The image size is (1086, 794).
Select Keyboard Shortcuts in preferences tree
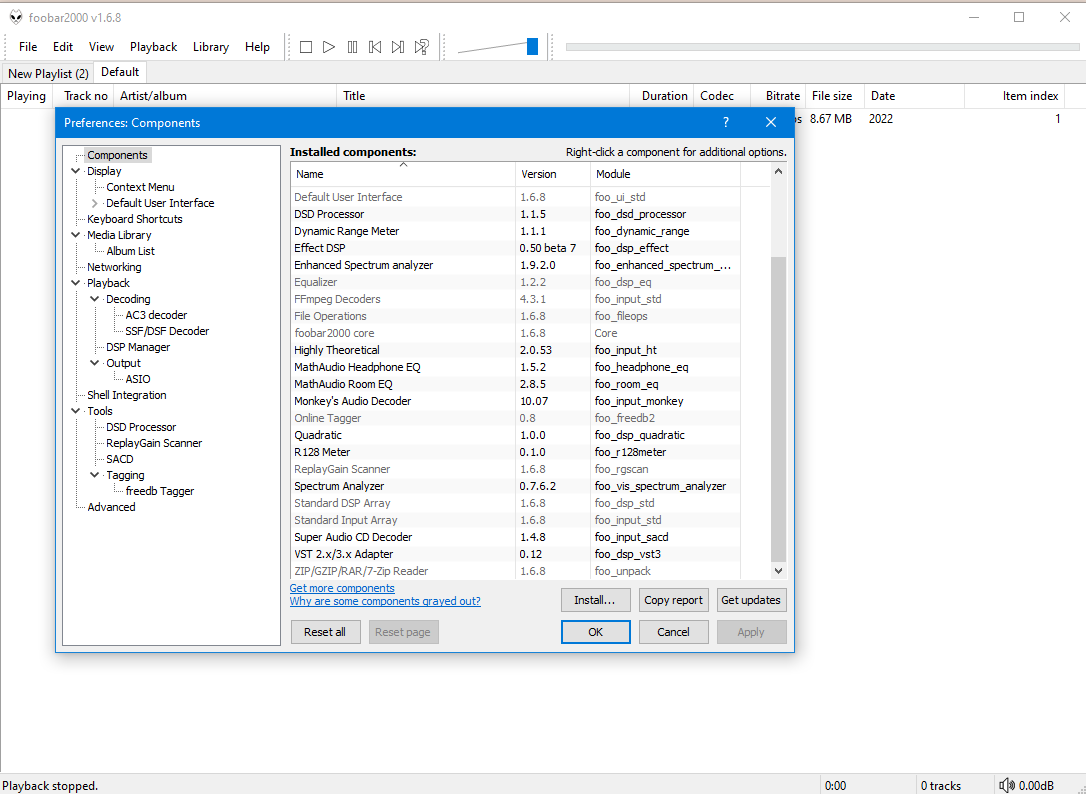point(134,219)
